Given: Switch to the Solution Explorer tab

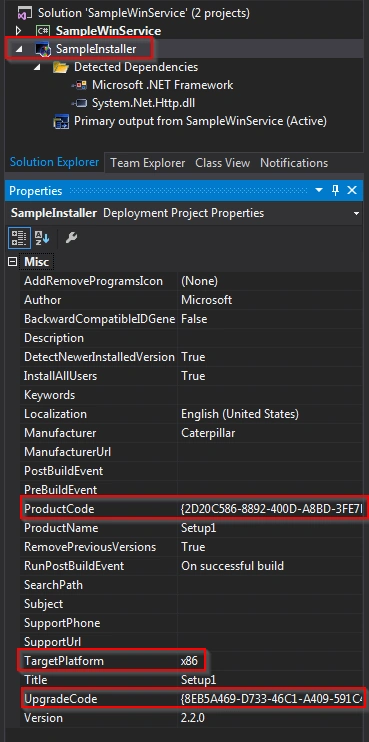Looking at the screenshot, I should (54, 163).
